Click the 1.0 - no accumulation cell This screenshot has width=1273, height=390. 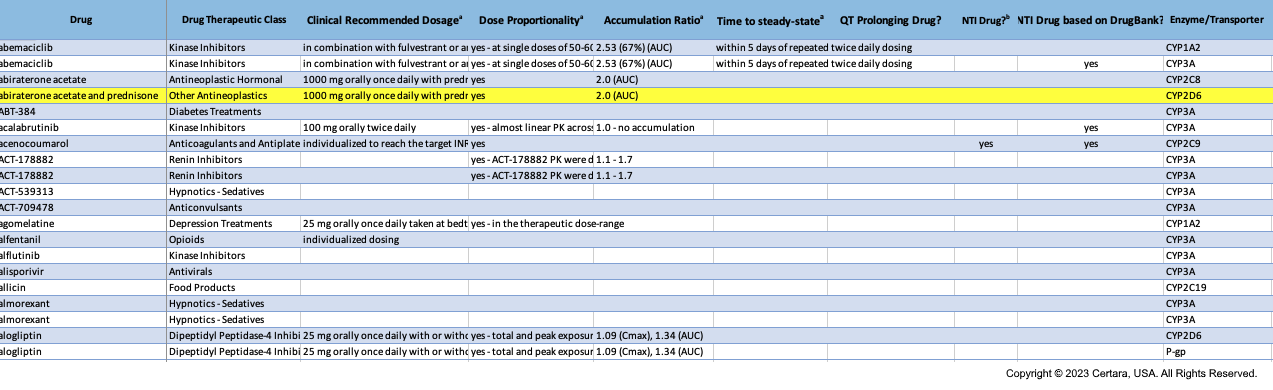coord(653,128)
